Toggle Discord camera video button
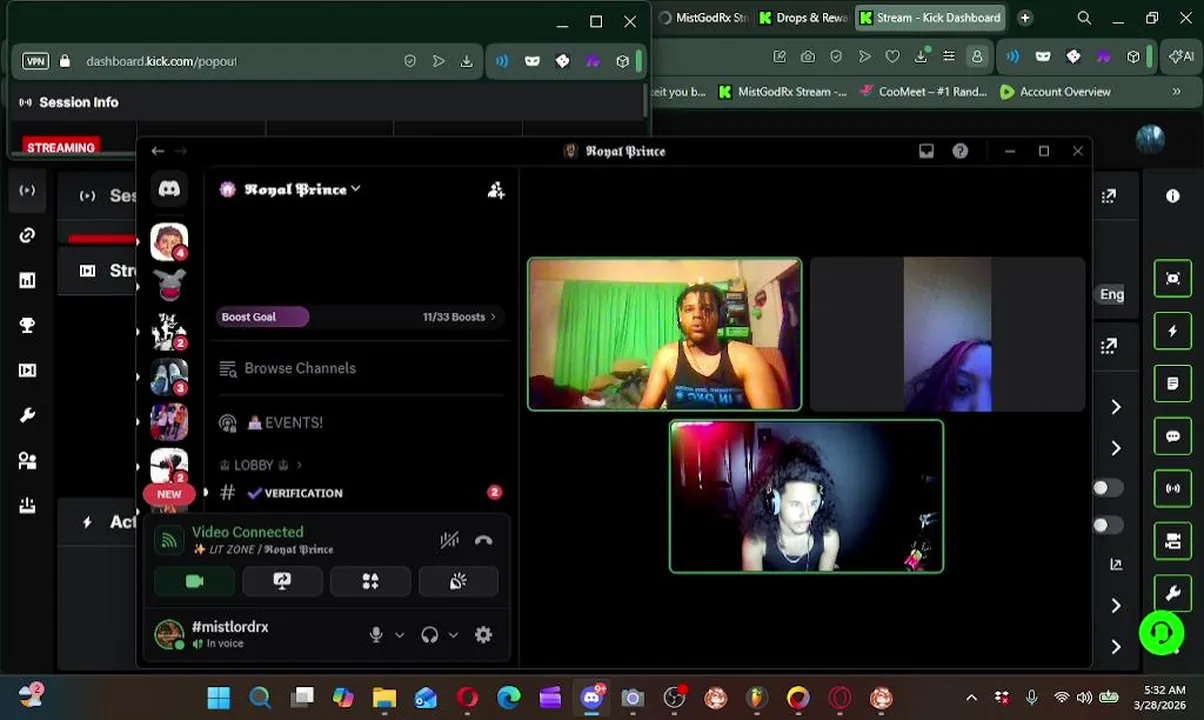 coord(194,582)
